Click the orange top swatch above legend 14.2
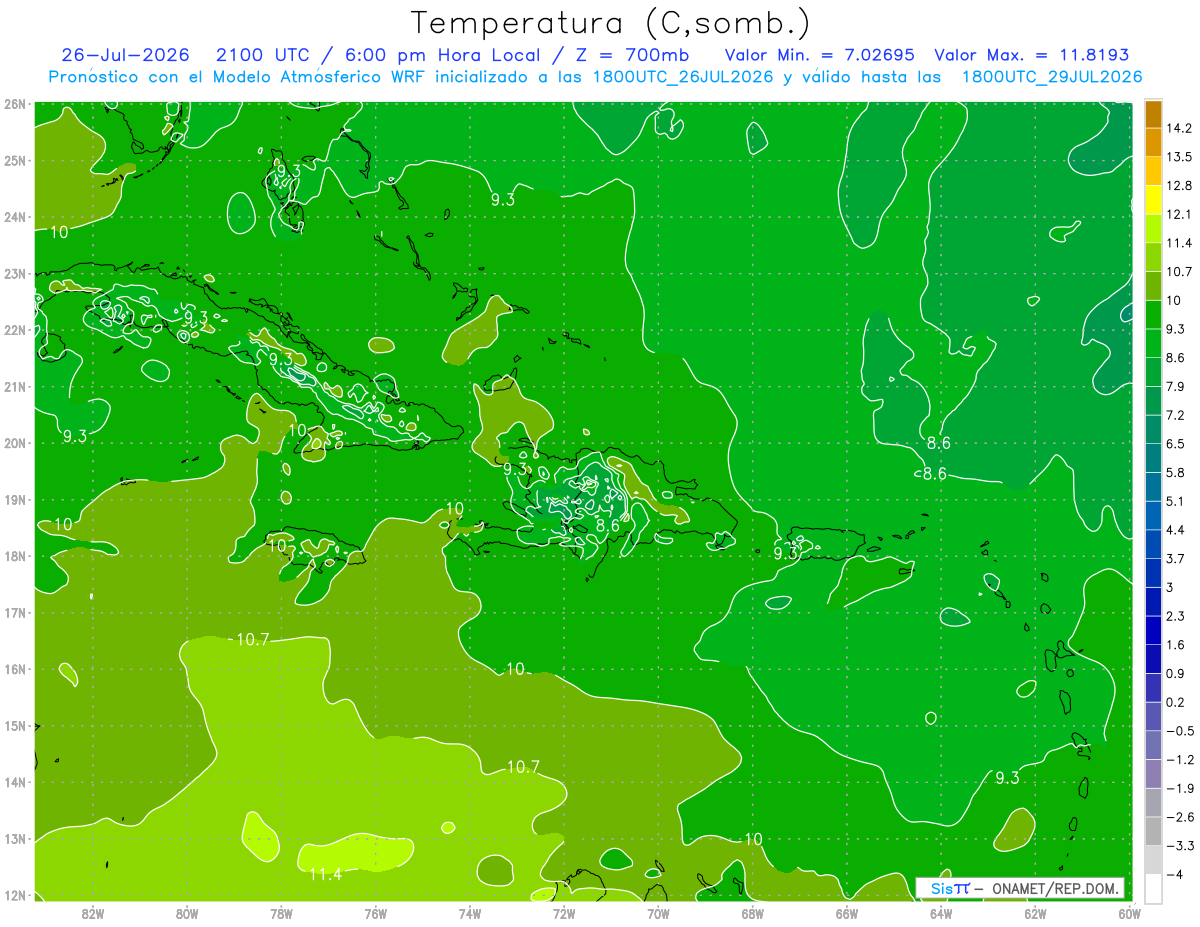 [x=1153, y=114]
